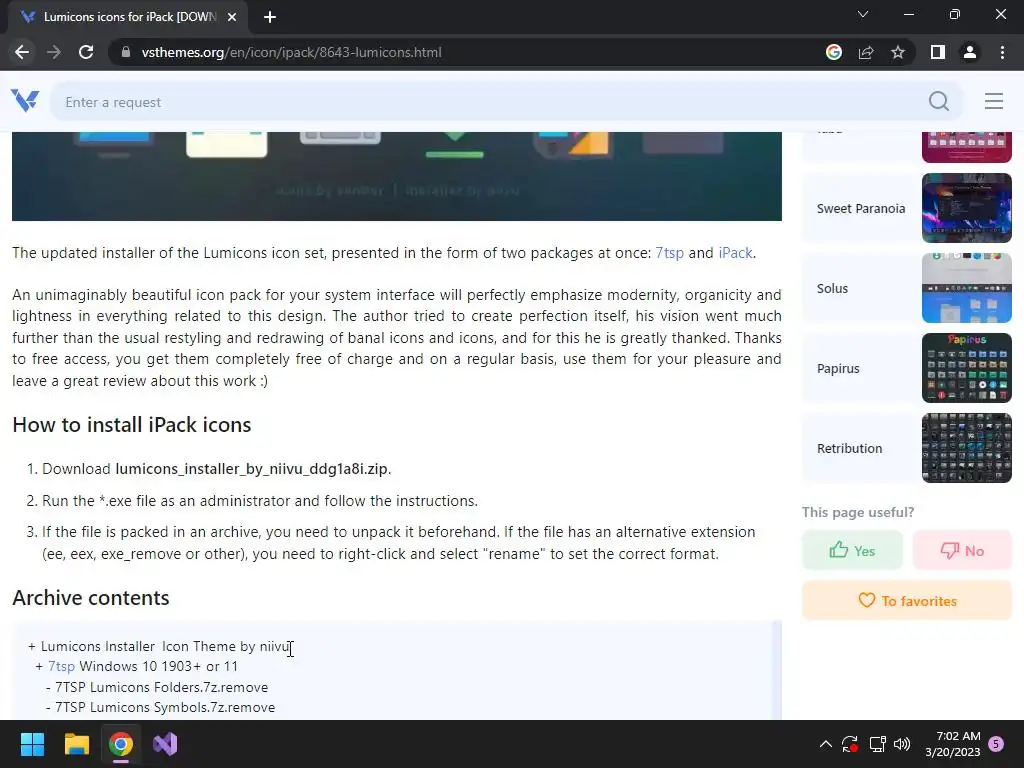Viewport: 1024px width, 768px height.
Task: Follow the 7tsp link in description
Action: 669,253
